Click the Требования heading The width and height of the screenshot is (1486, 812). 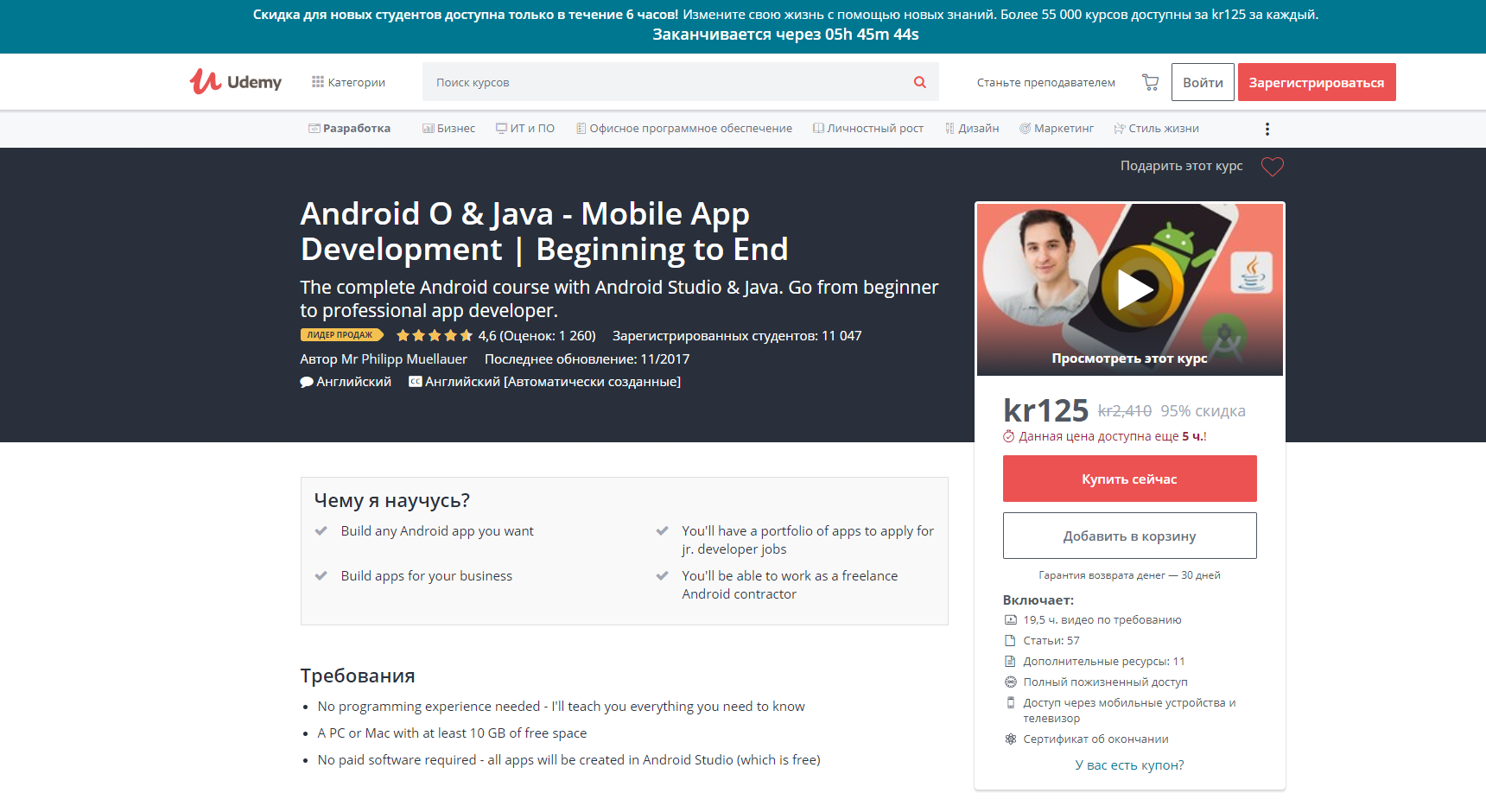358,676
